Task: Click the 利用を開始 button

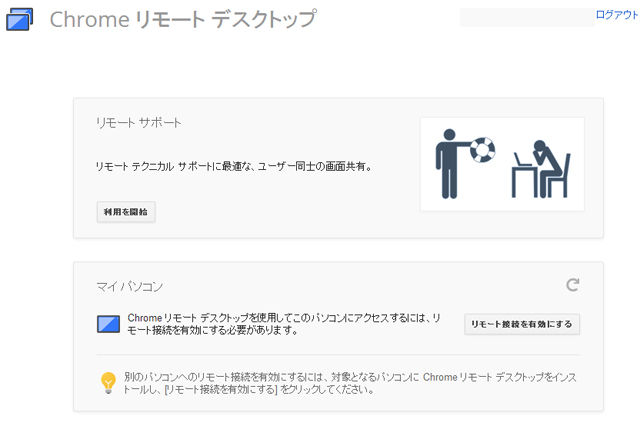Action: (x=126, y=212)
